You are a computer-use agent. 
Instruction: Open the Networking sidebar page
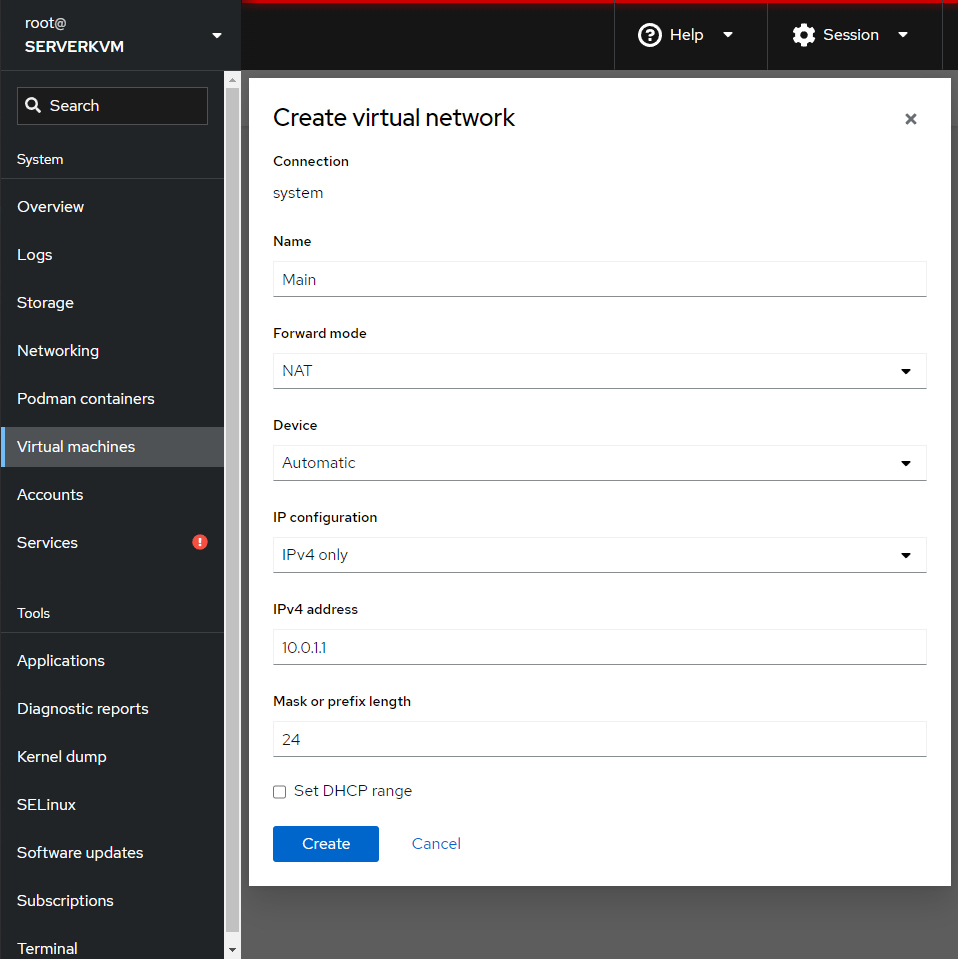click(58, 351)
